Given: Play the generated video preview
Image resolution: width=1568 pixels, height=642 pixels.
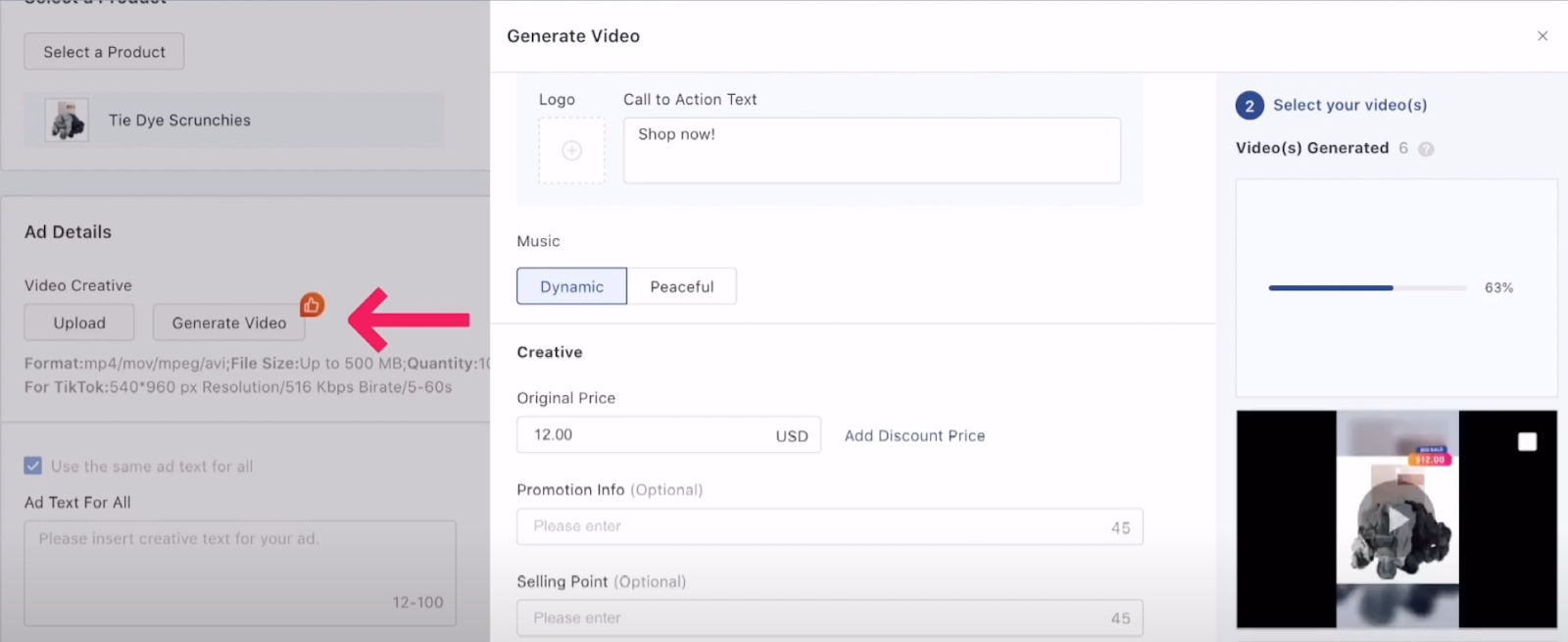Looking at the screenshot, I should [x=1396, y=519].
